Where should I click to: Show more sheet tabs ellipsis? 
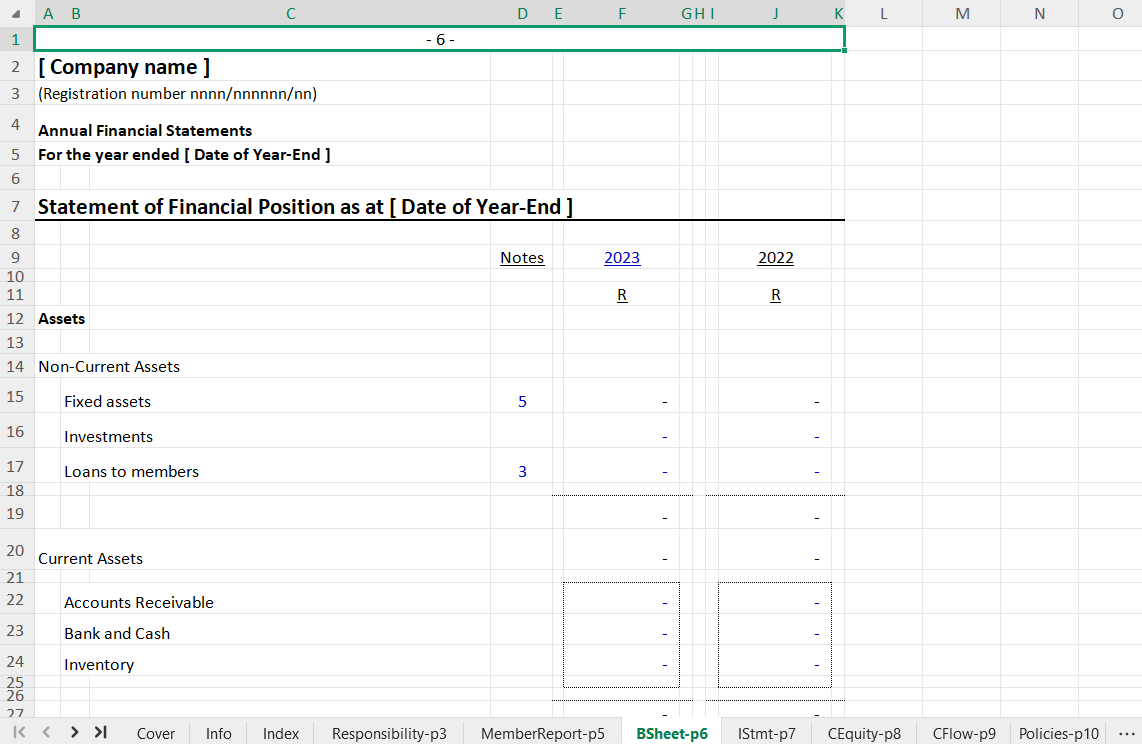(1126, 733)
